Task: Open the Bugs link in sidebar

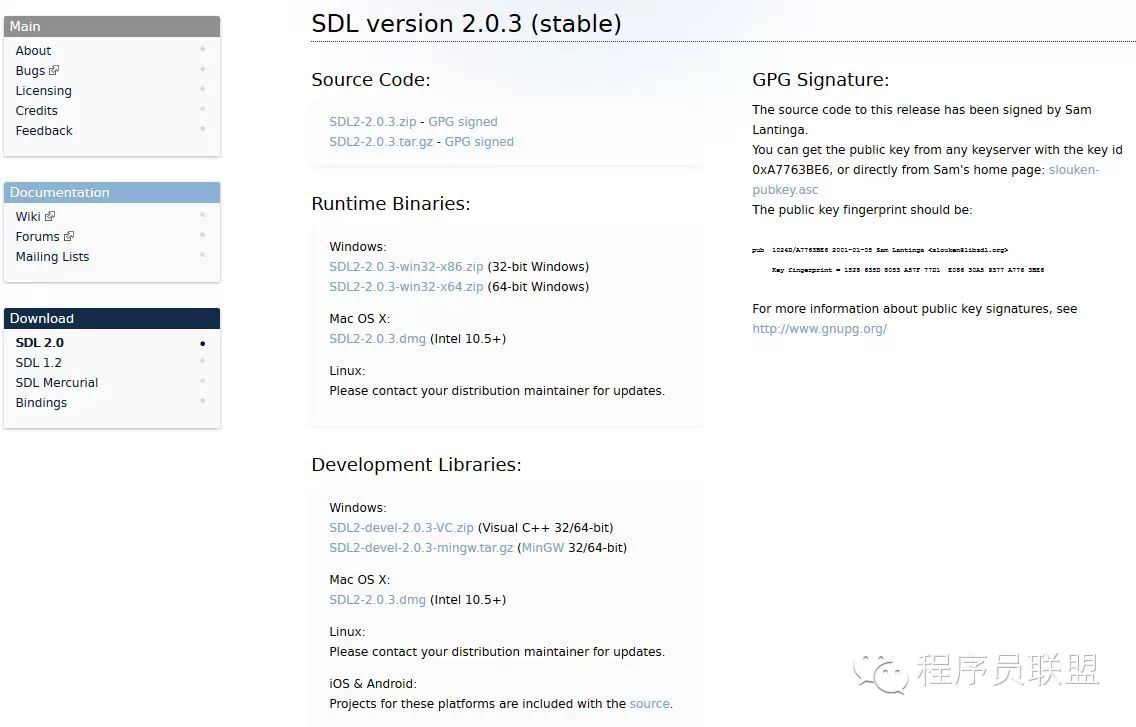Action: point(30,70)
